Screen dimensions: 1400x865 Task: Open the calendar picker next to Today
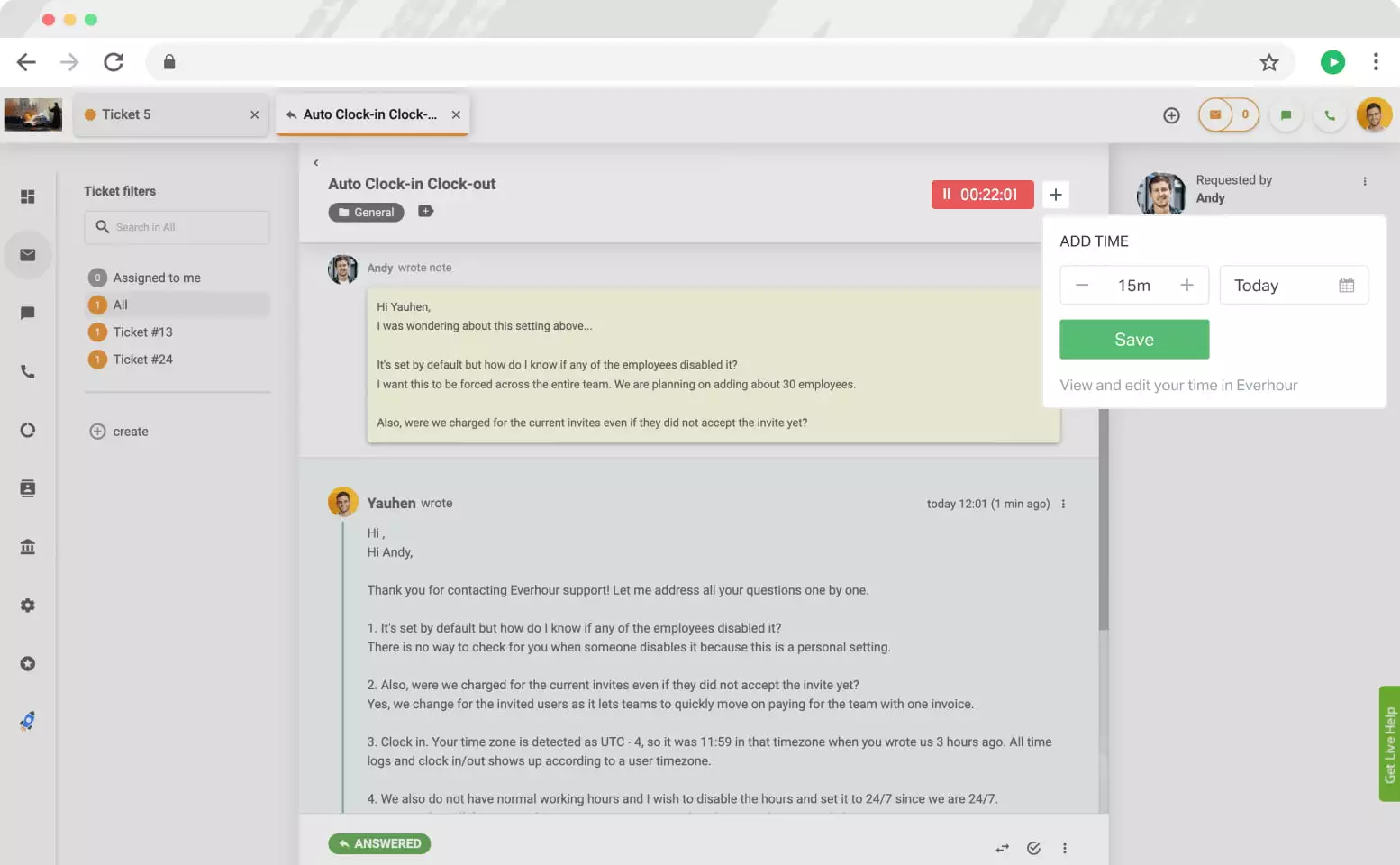1346,285
